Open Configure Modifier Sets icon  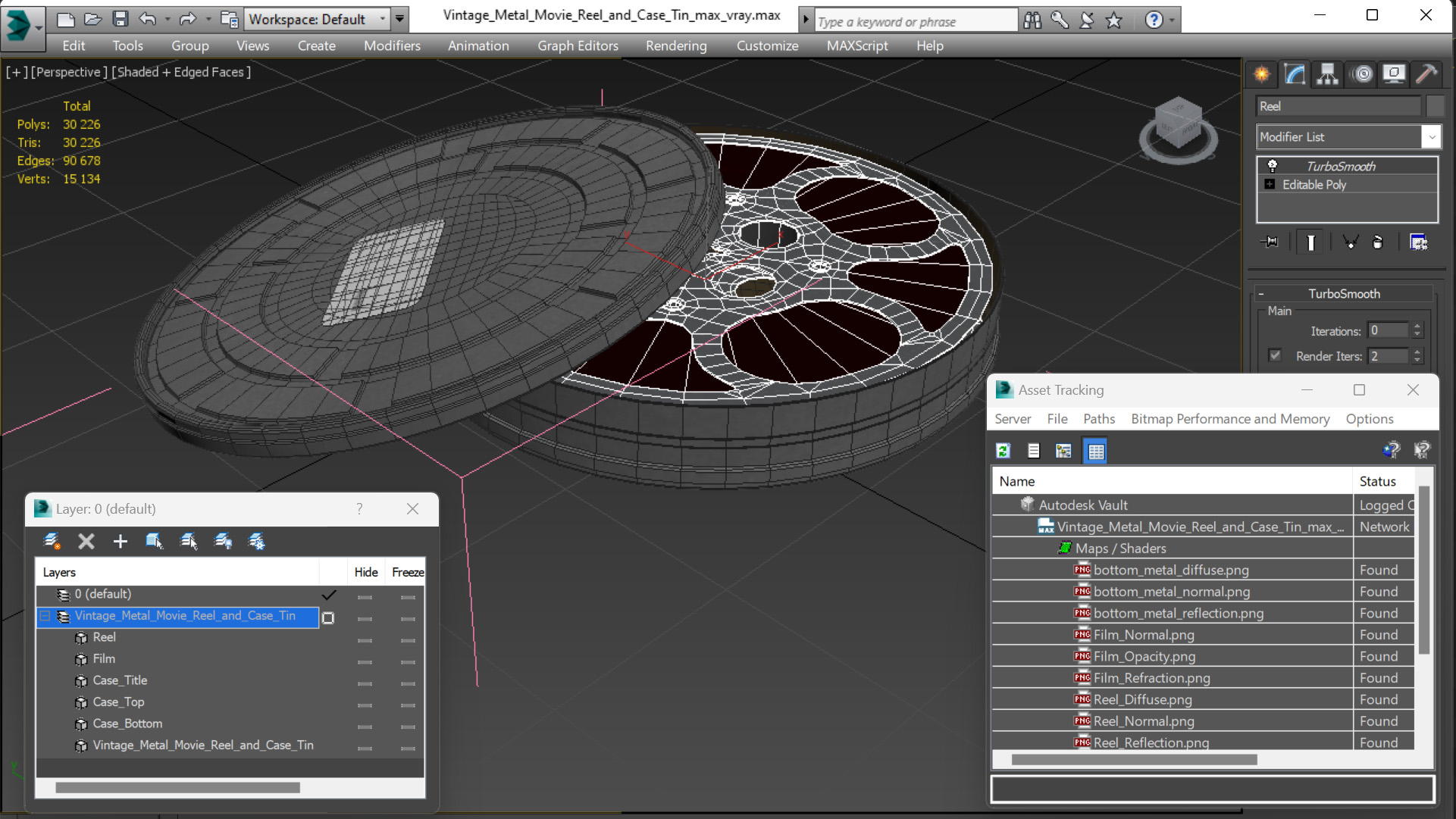pos(1418,242)
